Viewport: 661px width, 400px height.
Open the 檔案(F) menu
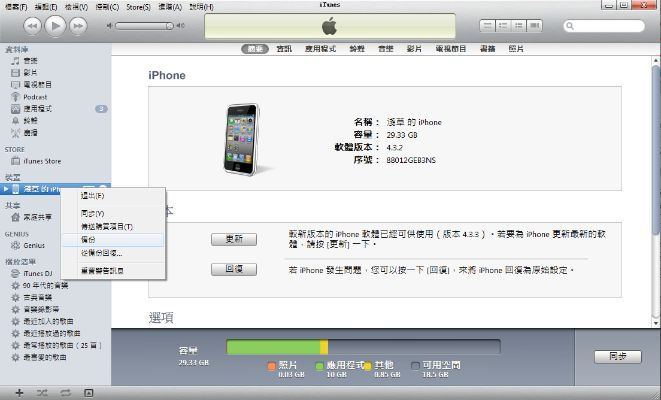click(x=16, y=7)
